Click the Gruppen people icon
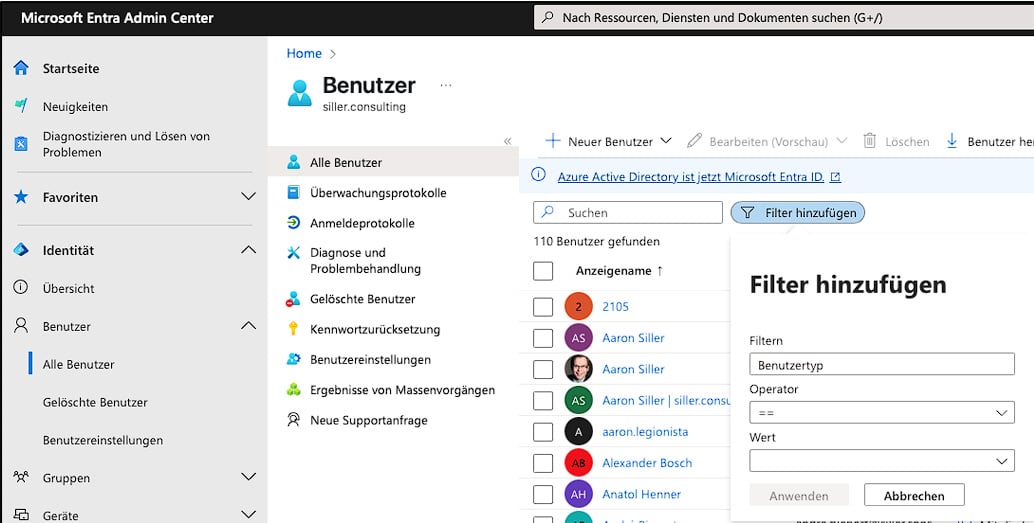Image resolution: width=1034 pixels, height=523 pixels. click(x=21, y=476)
